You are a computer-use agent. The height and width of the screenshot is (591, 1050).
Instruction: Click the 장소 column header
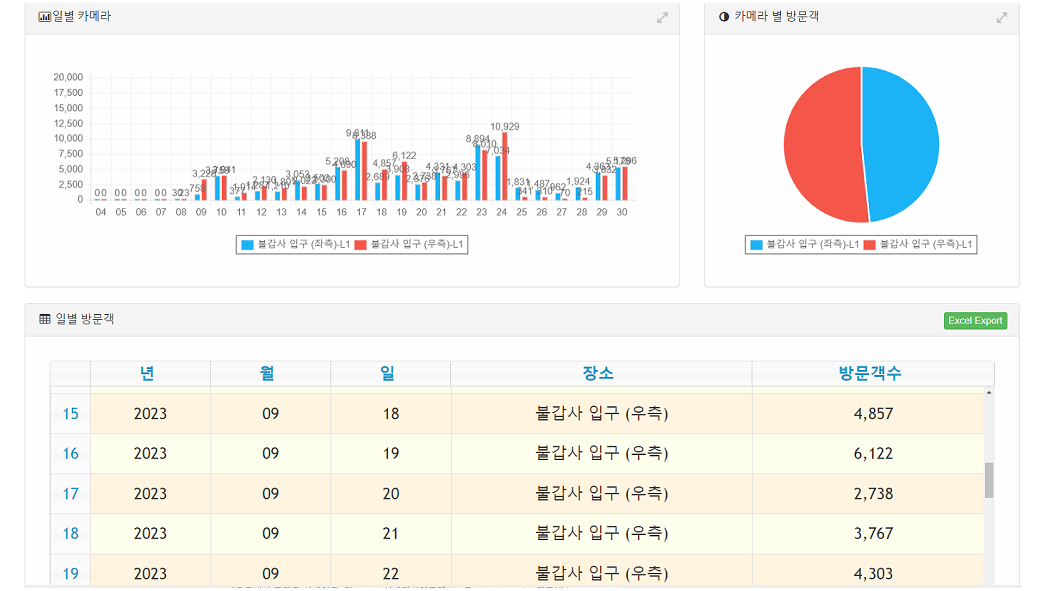pos(601,374)
